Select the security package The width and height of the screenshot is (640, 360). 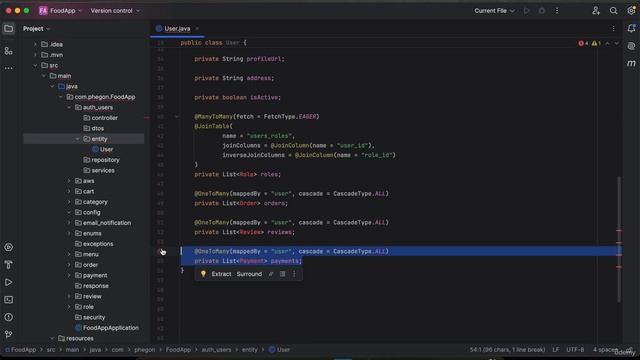coord(94,318)
